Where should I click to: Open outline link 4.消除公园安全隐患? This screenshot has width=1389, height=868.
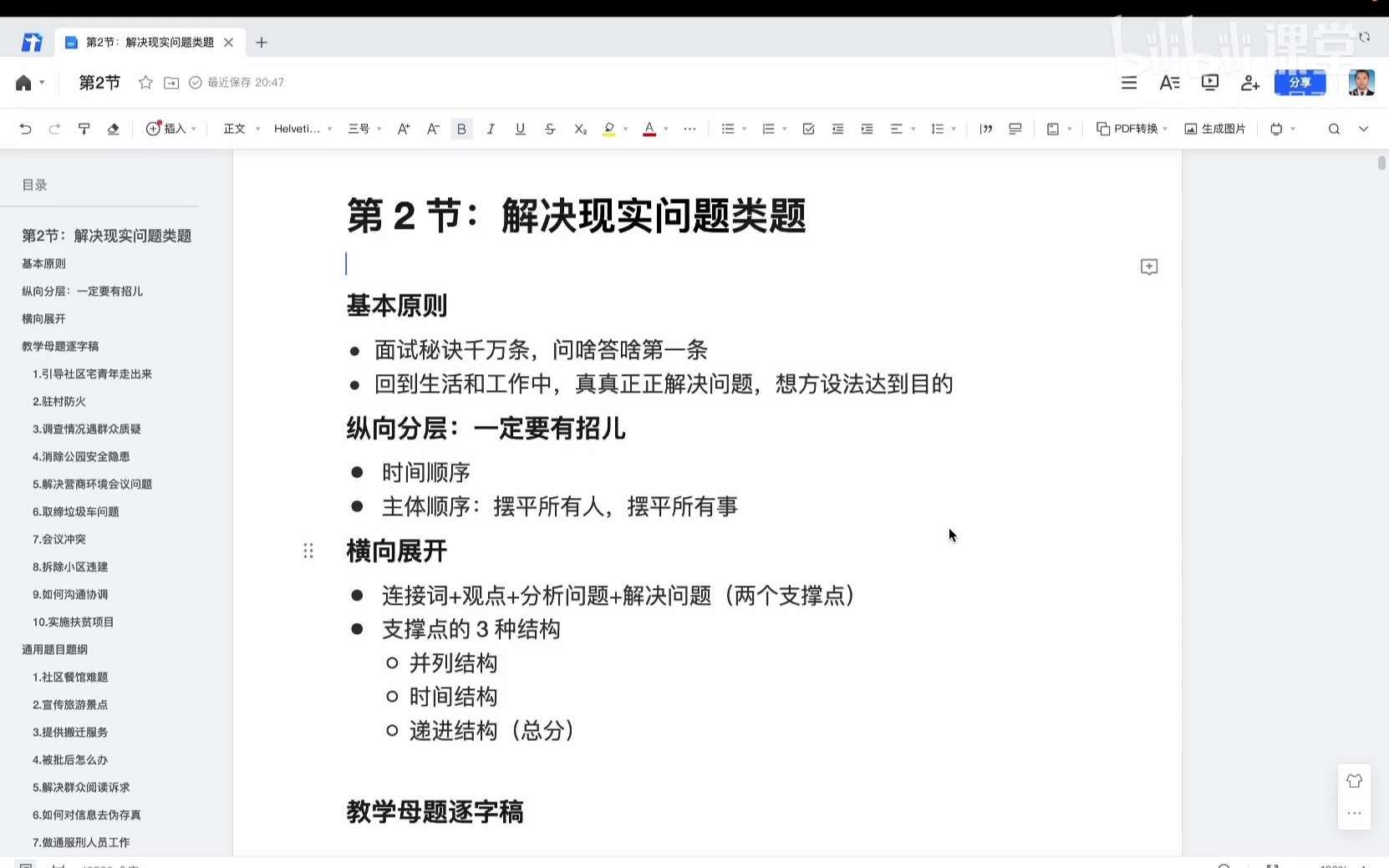(81, 457)
